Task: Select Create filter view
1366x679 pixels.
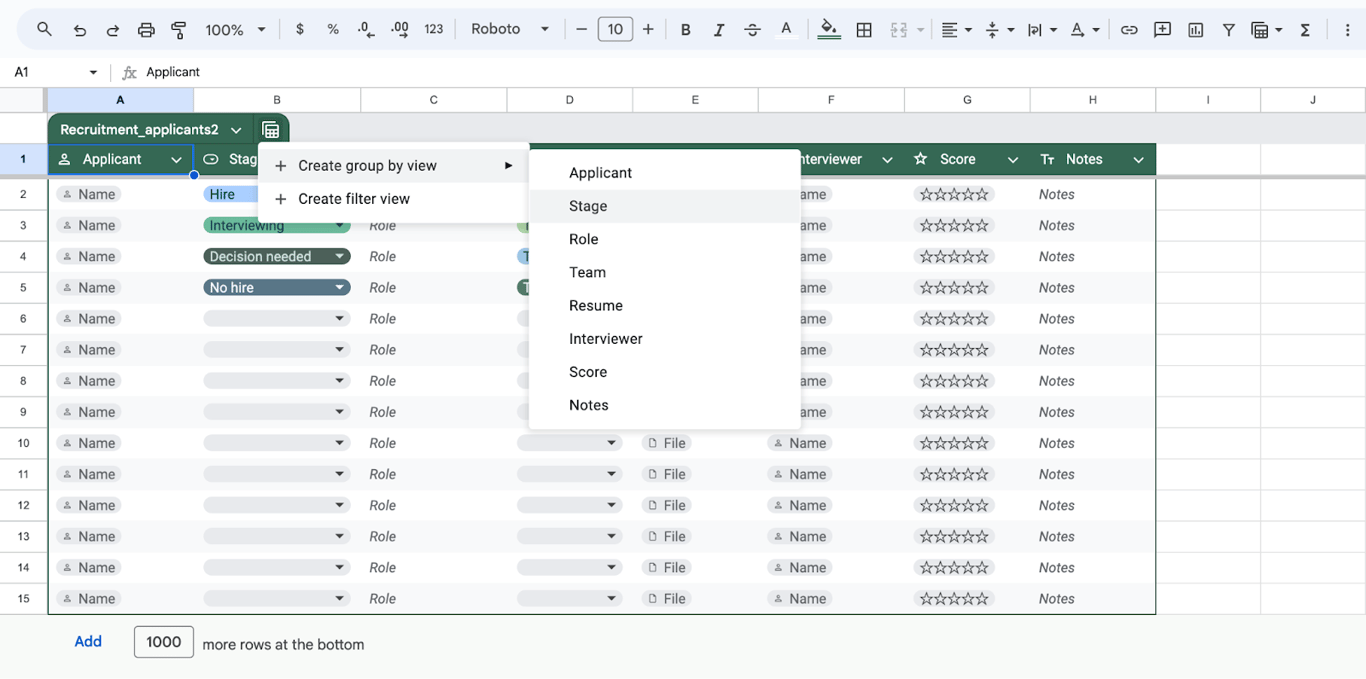Action: pos(393,199)
